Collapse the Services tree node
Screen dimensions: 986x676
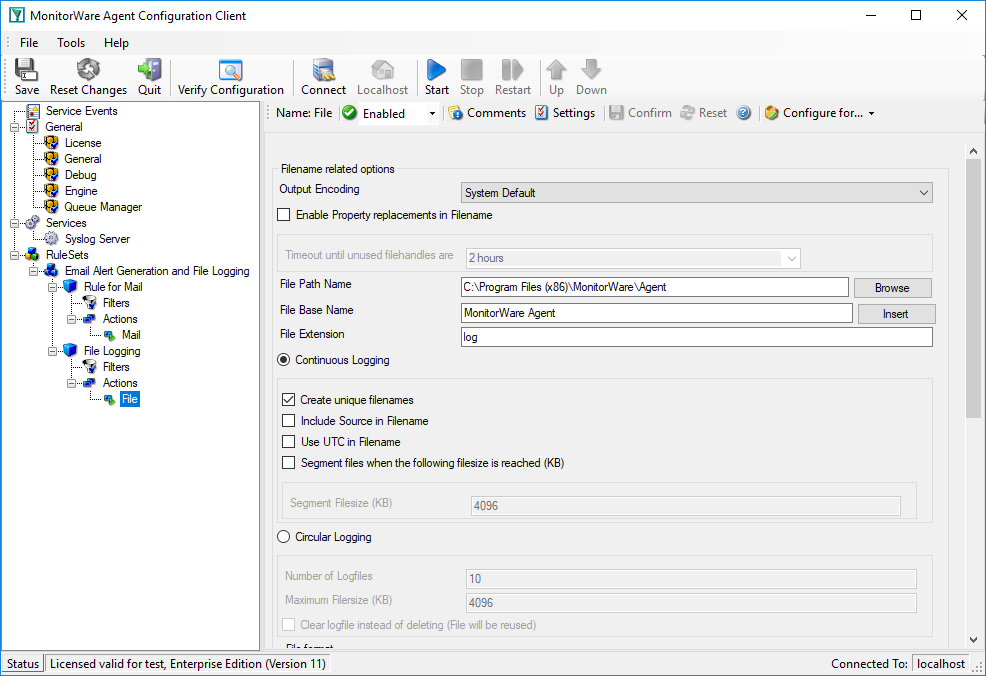(14, 223)
